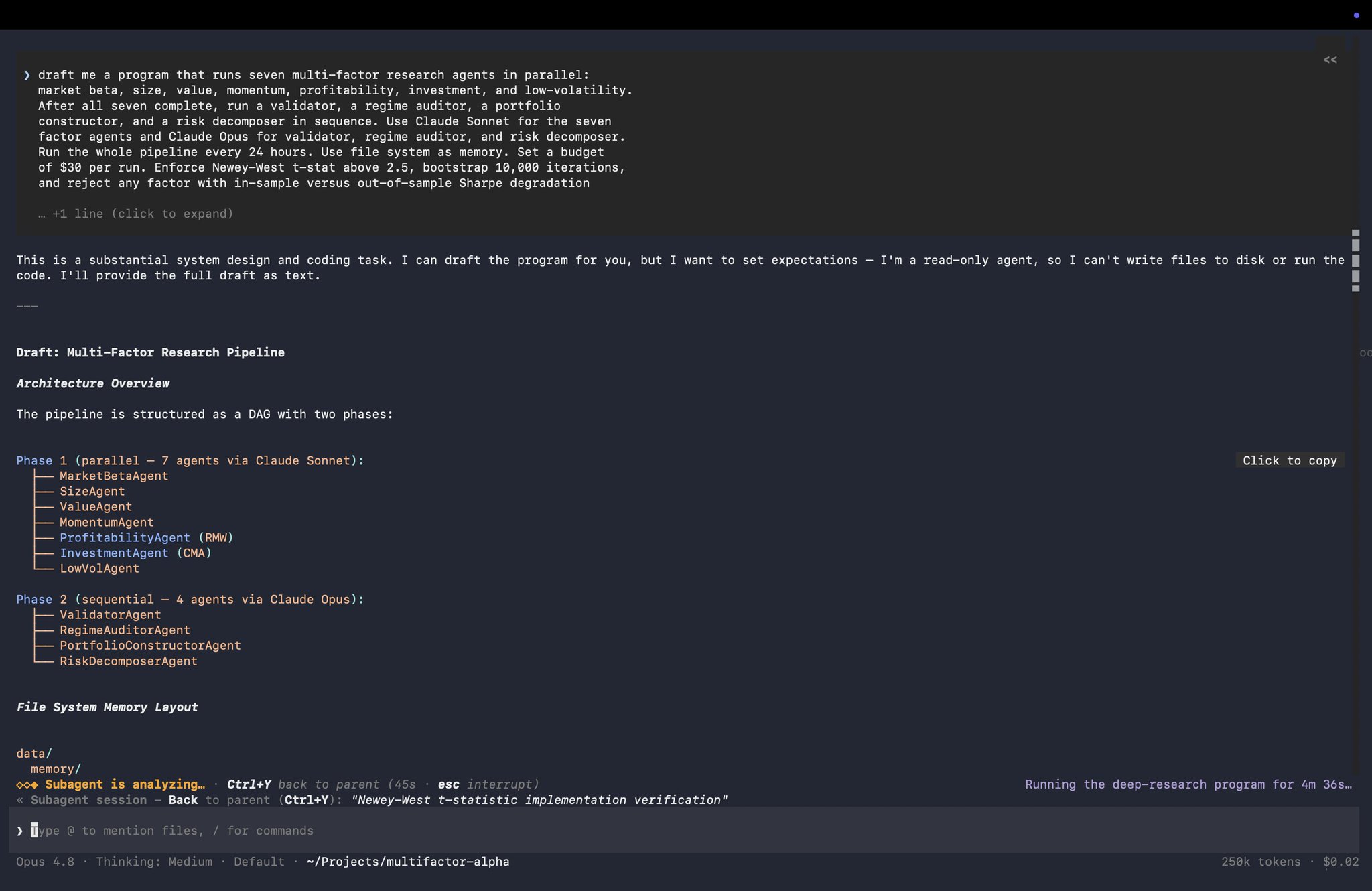This screenshot has width=1372, height=891.
Task: Click 'Back' in the Subagent session line
Action: pos(183,800)
